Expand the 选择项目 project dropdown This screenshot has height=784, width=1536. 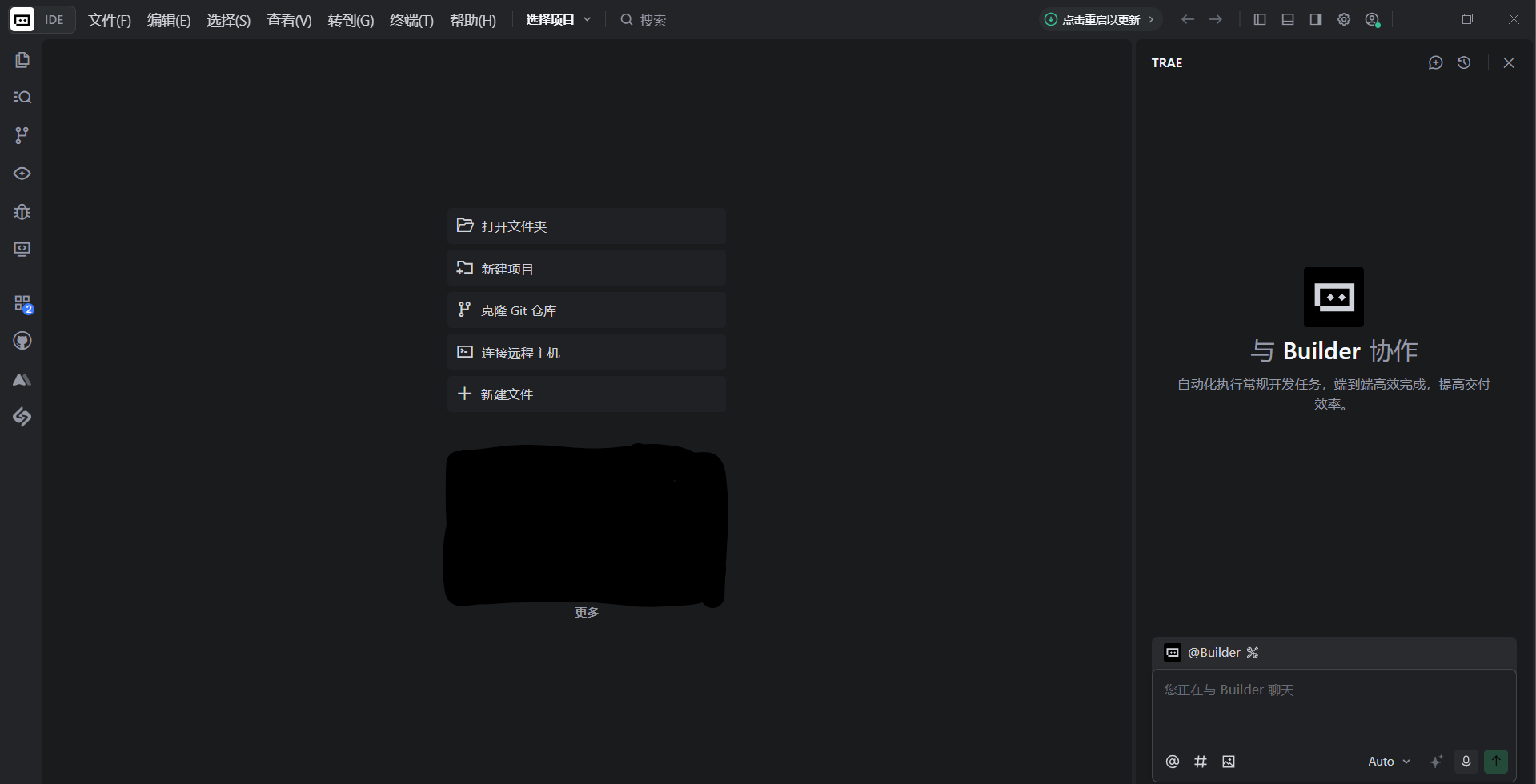point(559,20)
